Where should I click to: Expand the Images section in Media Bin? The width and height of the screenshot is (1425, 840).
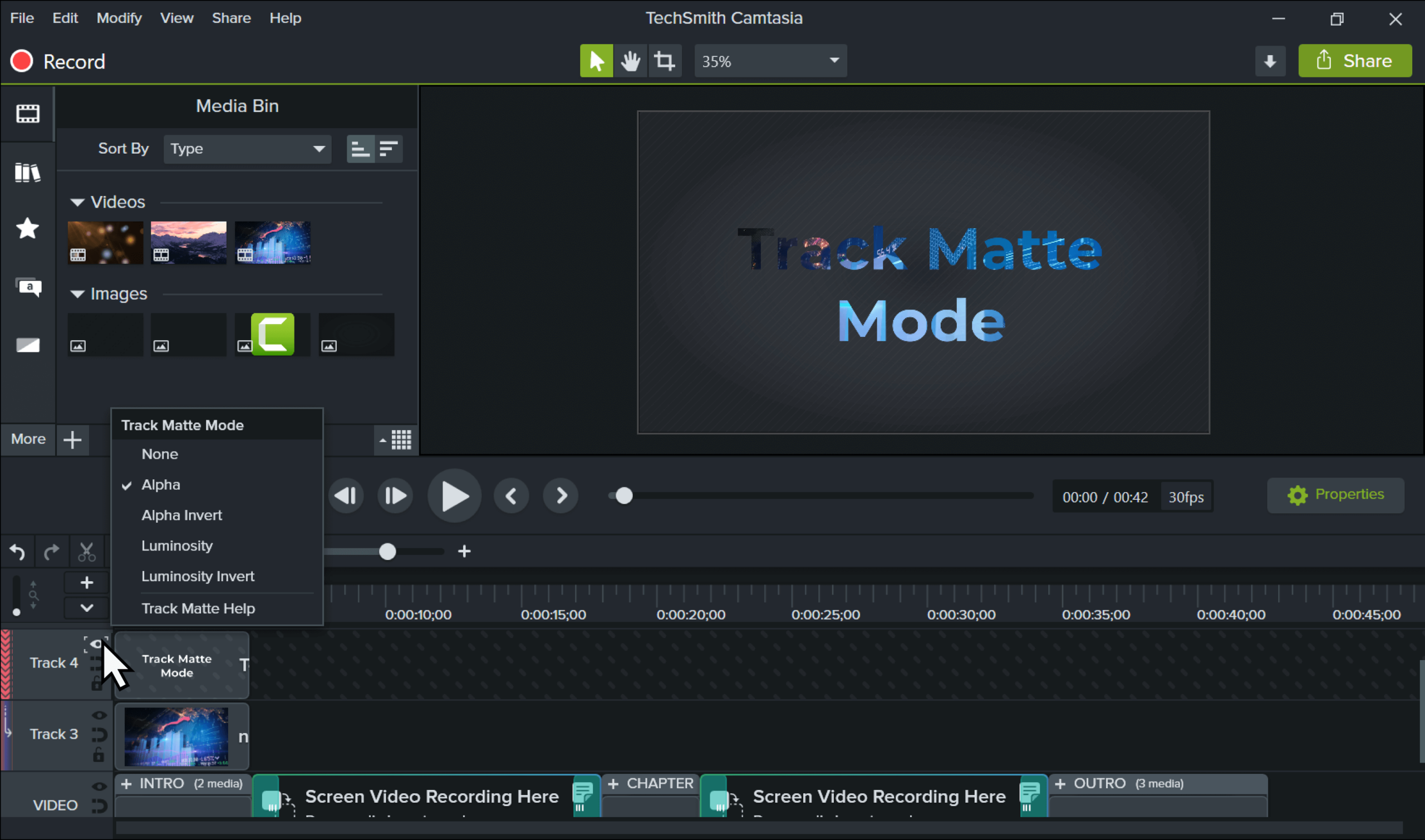point(79,294)
